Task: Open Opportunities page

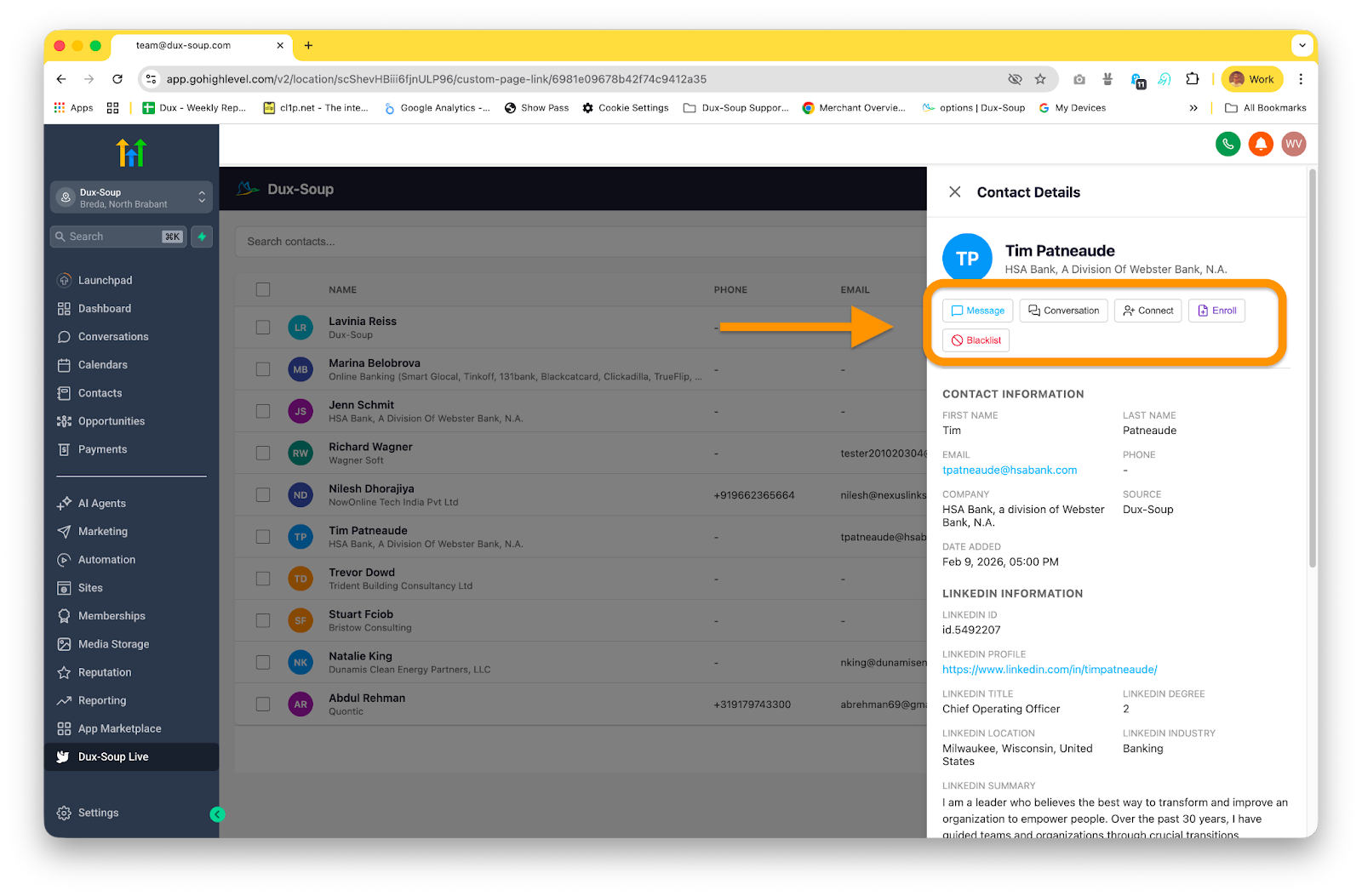Action: (x=112, y=420)
